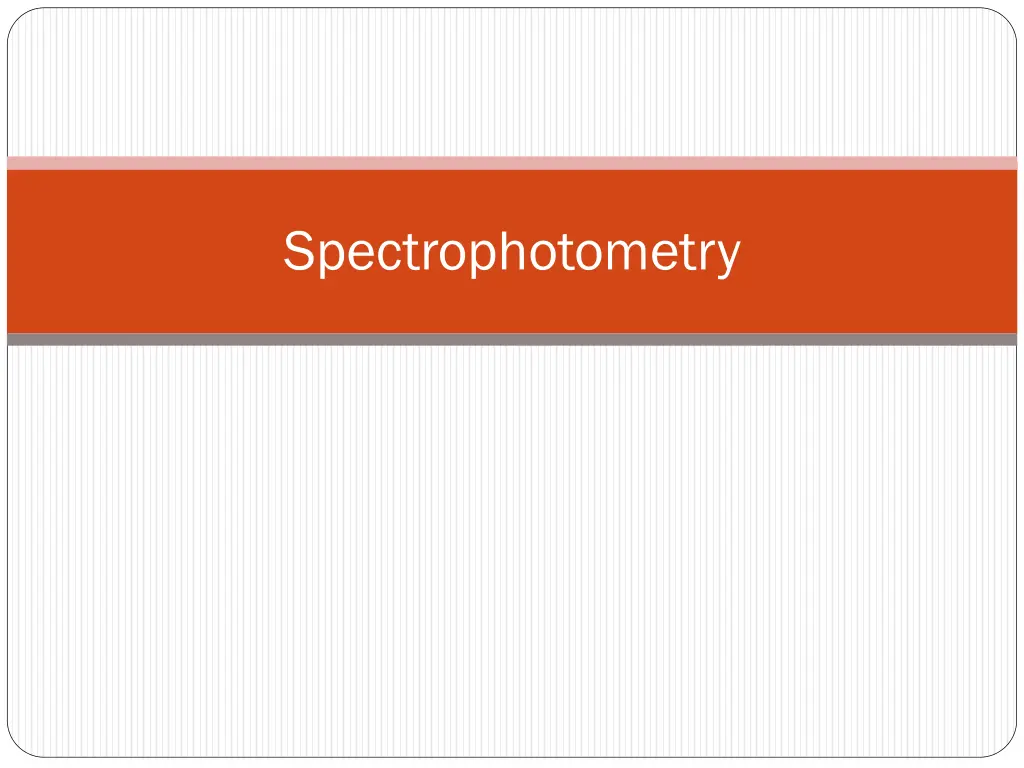Click the center of the lower striped area

point(512,552)
